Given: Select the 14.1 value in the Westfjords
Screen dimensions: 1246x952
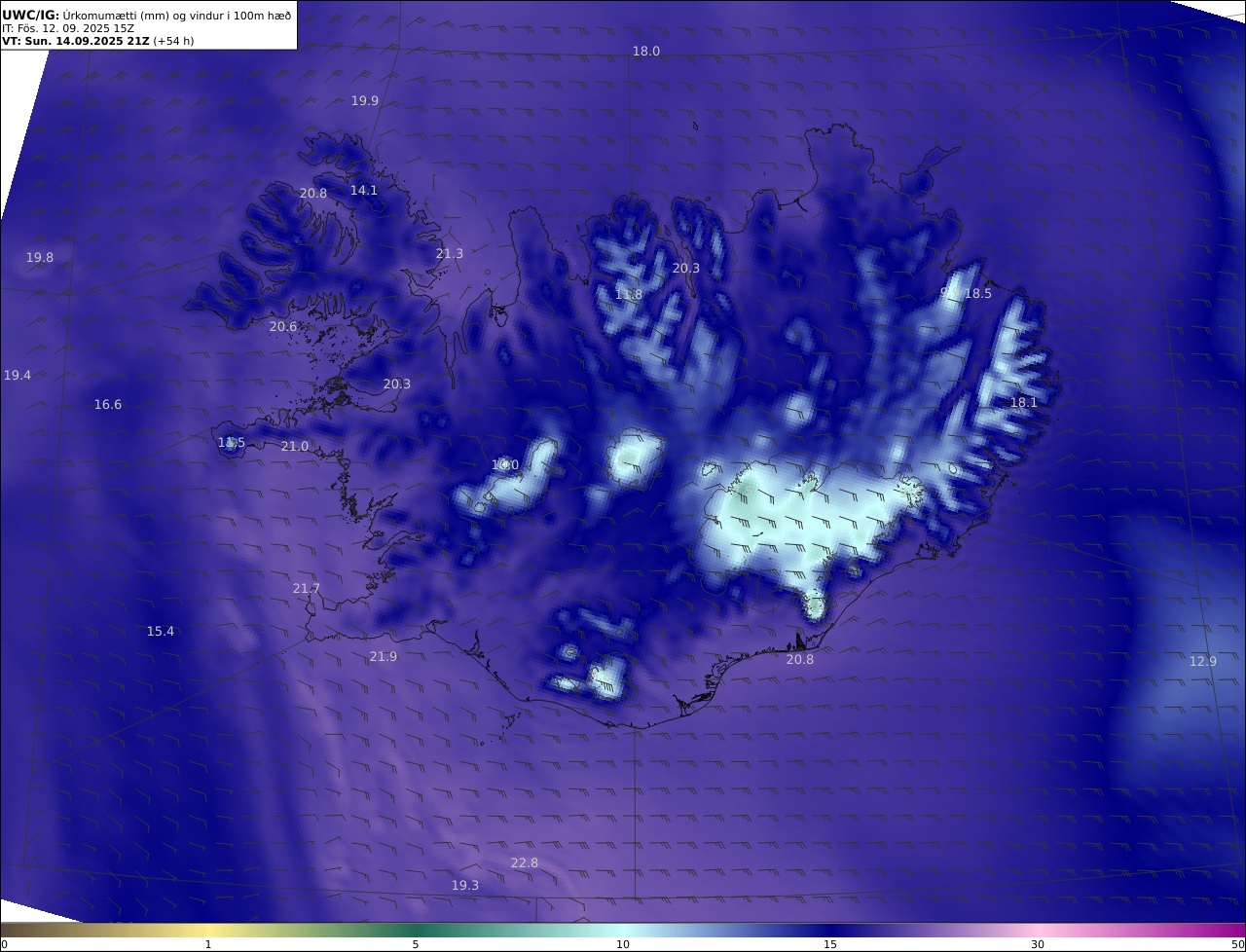Looking at the screenshot, I should pyautogui.click(x=363, y=190).
